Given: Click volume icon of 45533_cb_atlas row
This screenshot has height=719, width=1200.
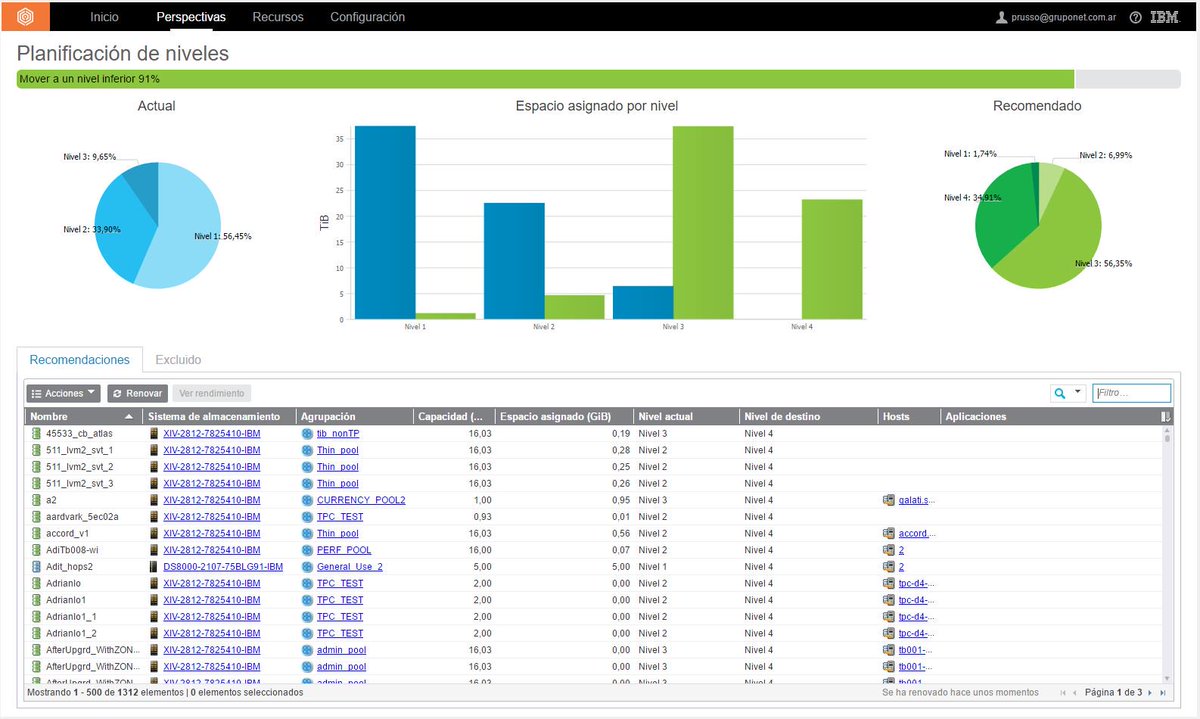Looking at the screenshot, I should click(x=36, y=433).
